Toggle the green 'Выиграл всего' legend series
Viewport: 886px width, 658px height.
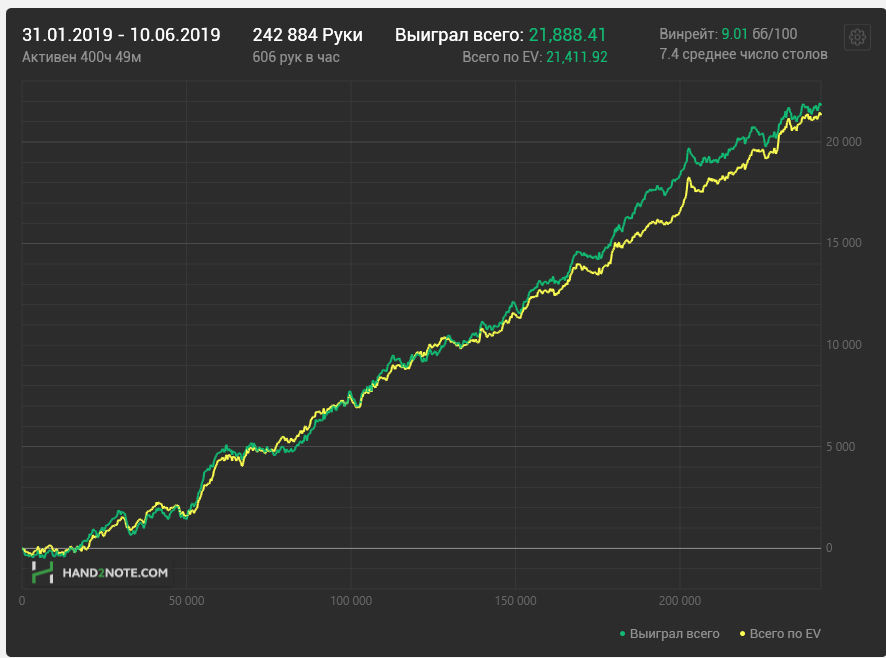coord(670,634)
